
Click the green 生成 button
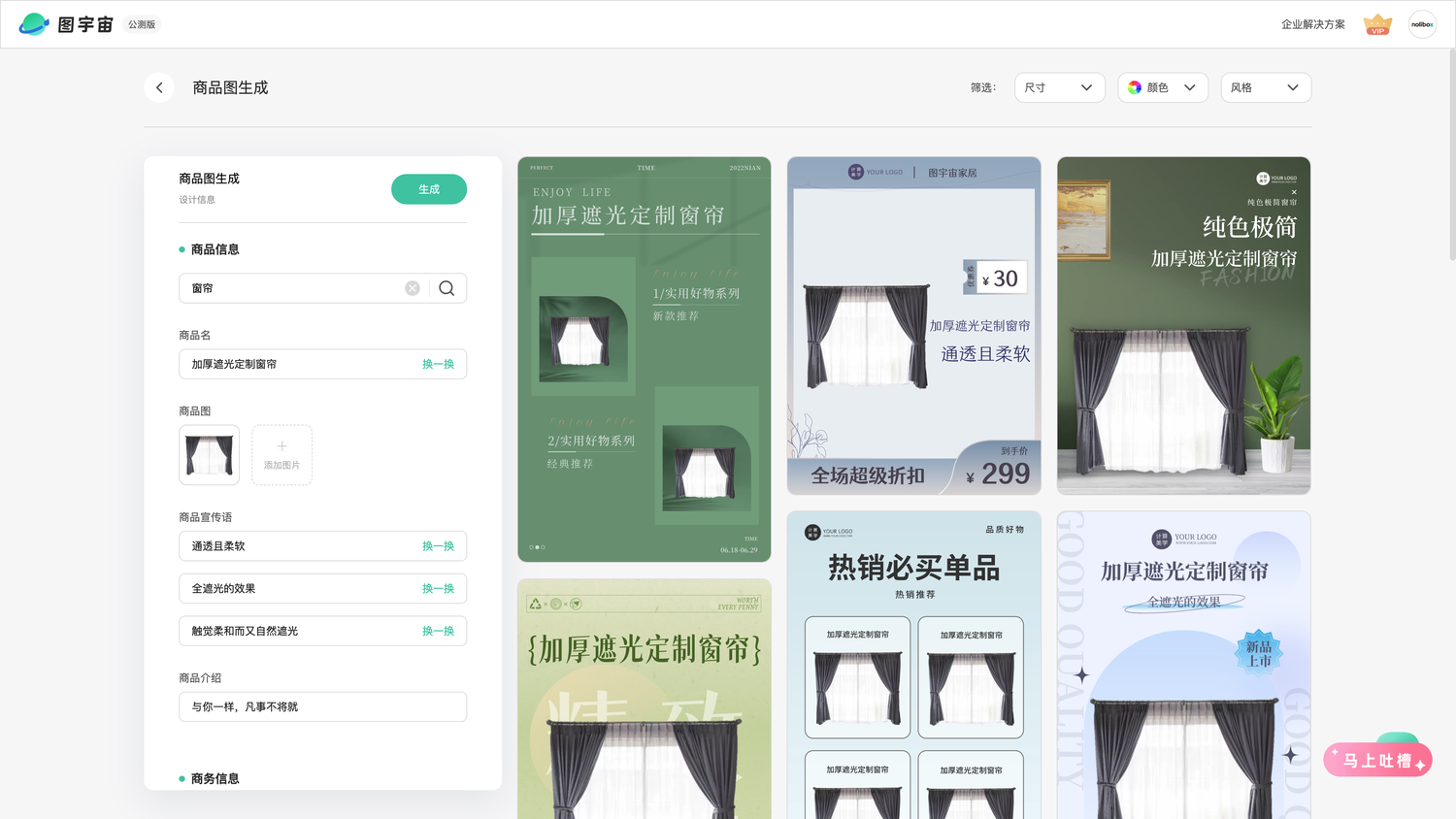tap(429, 189)
